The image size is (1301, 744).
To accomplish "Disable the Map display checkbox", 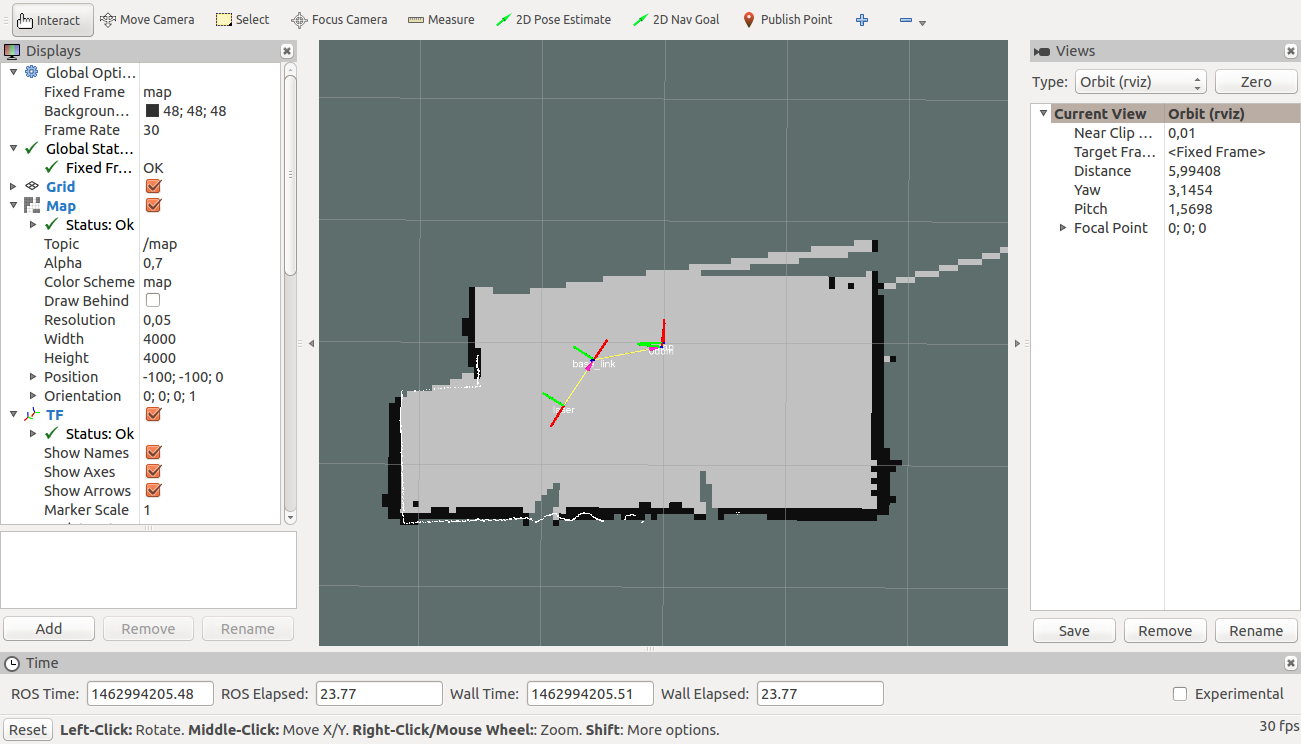I will pyautogui.click(x=153, y=206).
